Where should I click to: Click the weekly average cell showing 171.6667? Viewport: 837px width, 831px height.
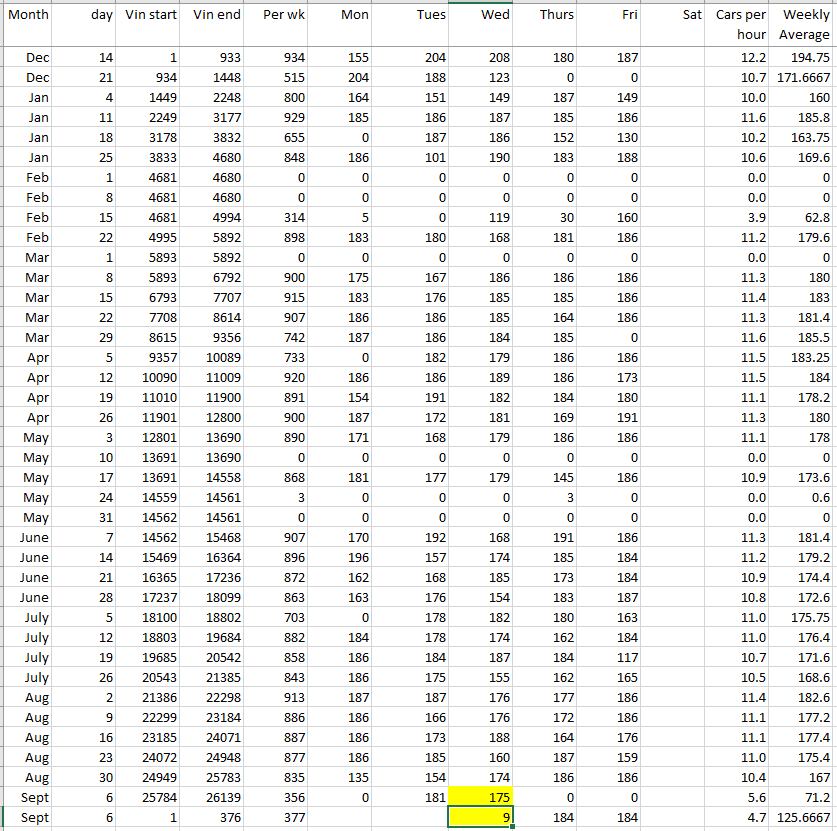click(x=803, y=77)
